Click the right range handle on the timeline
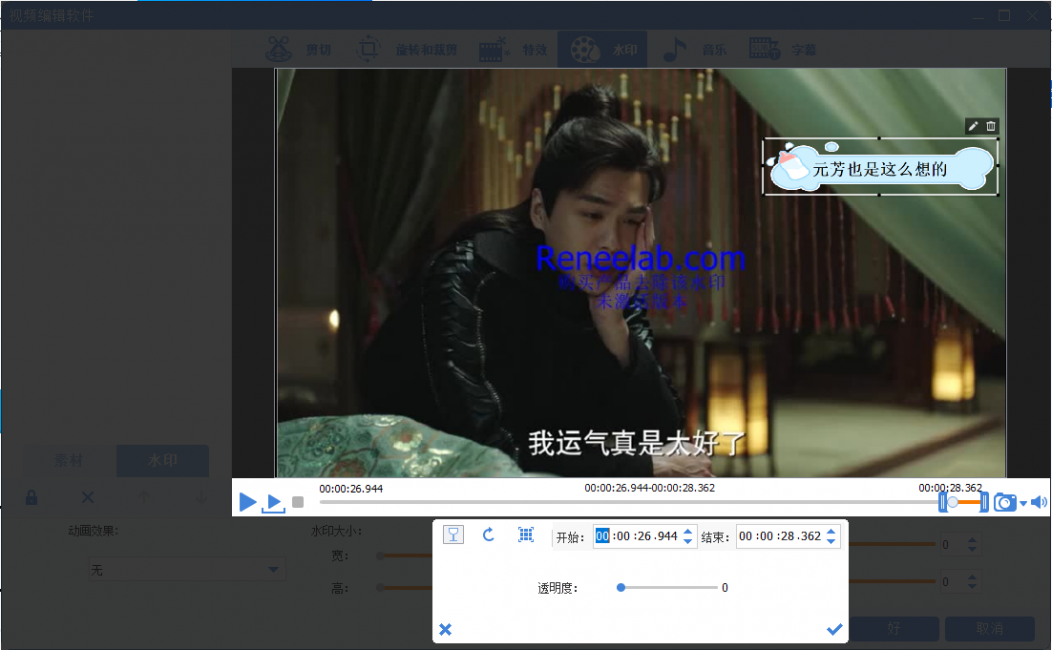 984,502
